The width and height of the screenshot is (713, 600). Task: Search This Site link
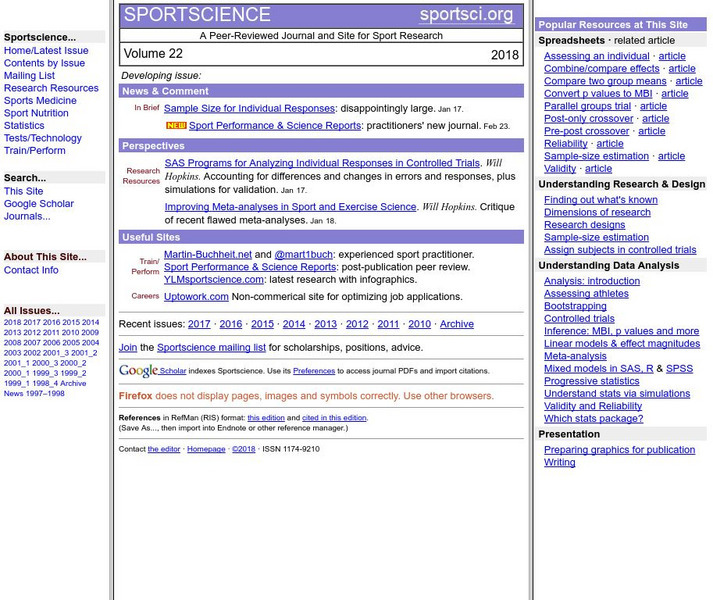(x=24, y=191)
